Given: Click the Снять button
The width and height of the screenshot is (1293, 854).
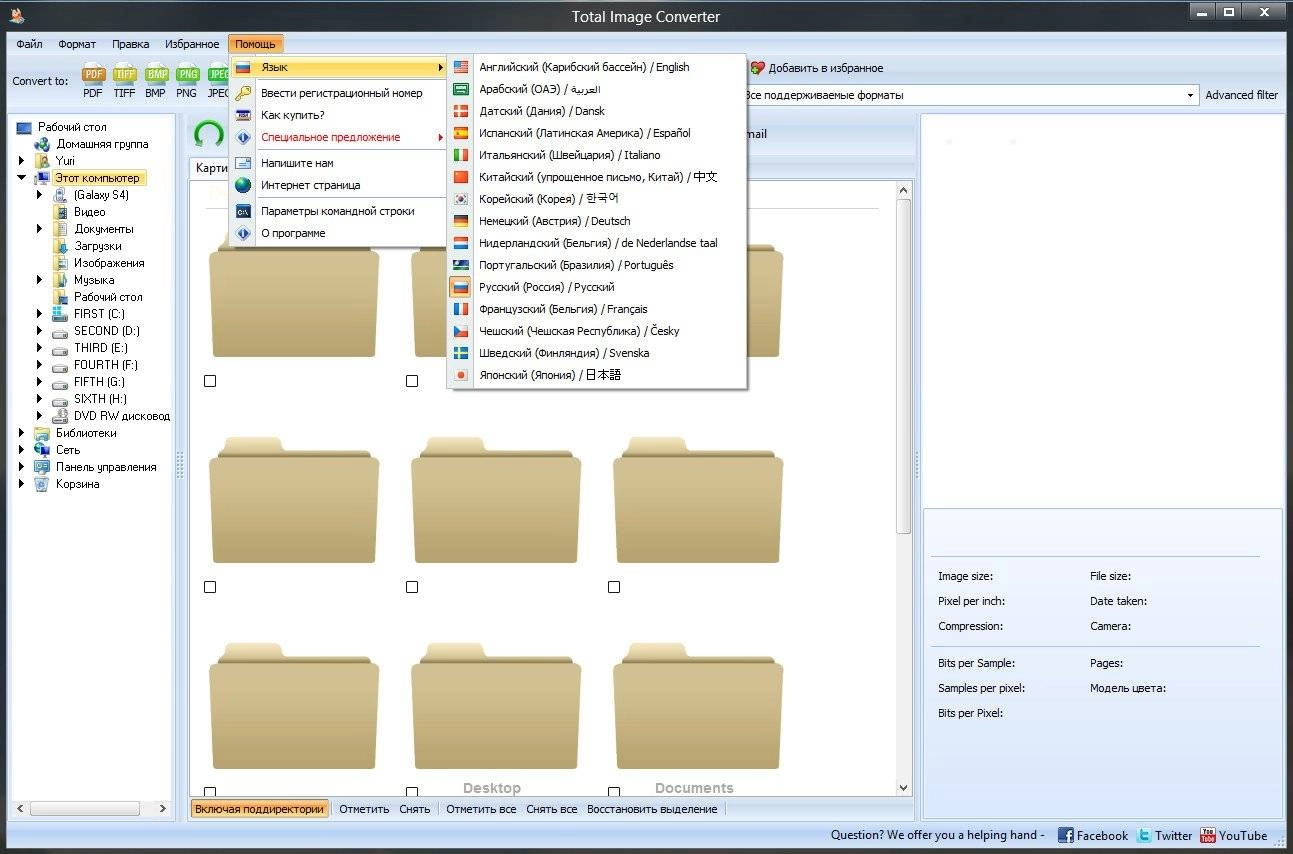Looking at the screenshot, I should (414, 809).
